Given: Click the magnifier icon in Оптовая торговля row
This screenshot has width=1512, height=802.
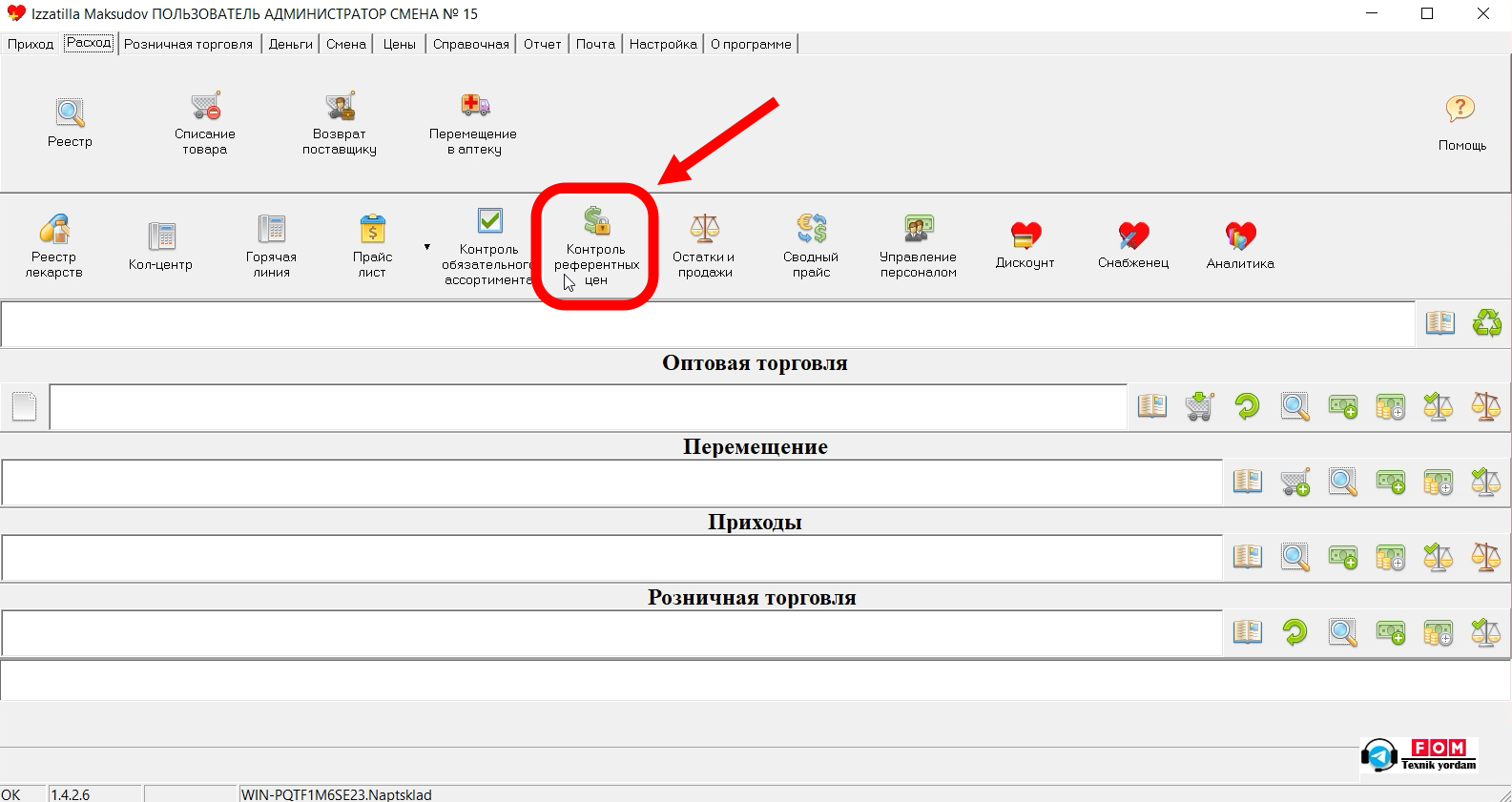Looking at the screenshot, I should [x=1295, y=407].
